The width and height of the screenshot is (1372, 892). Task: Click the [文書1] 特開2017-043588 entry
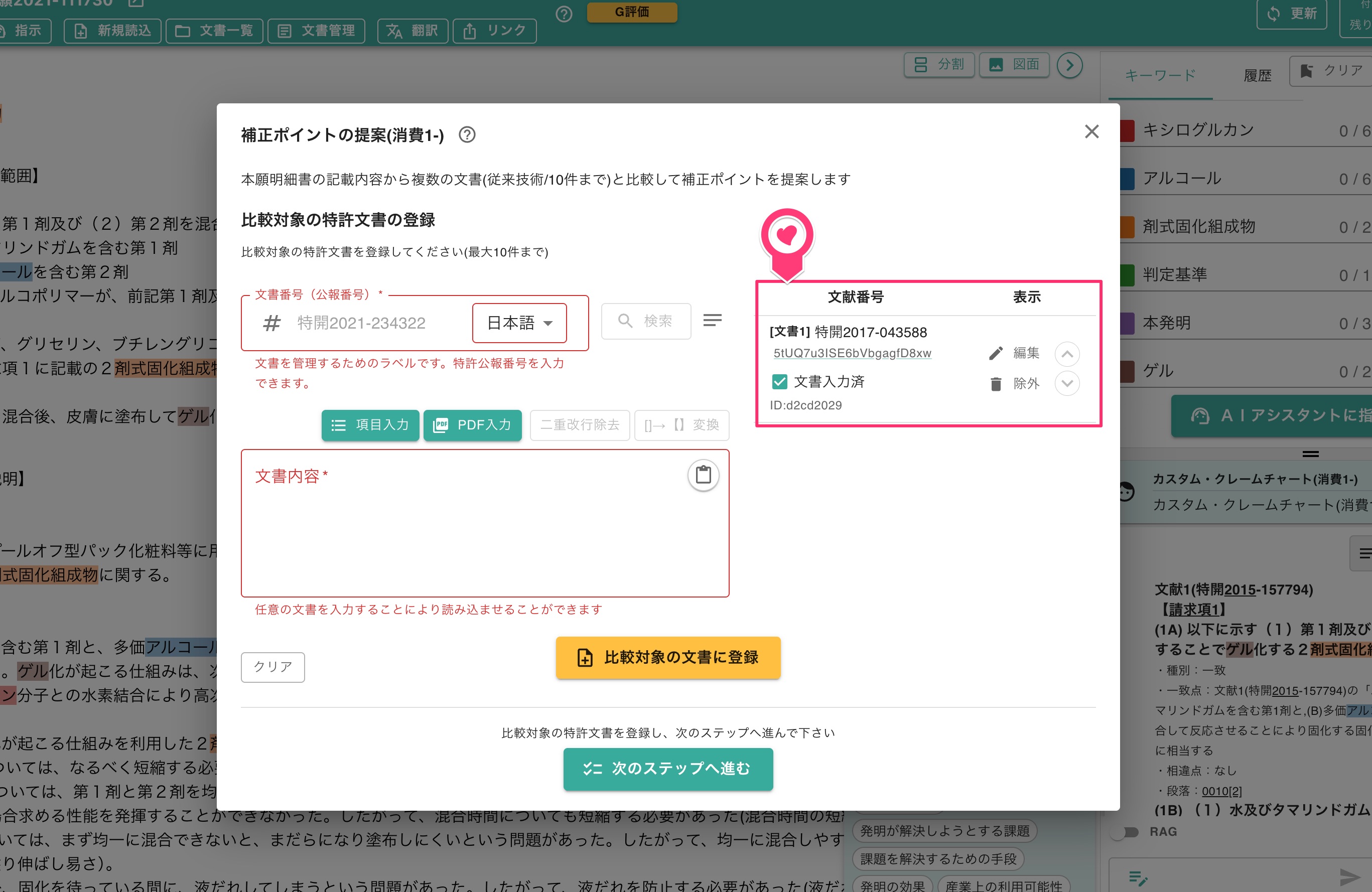pos(848,332)
